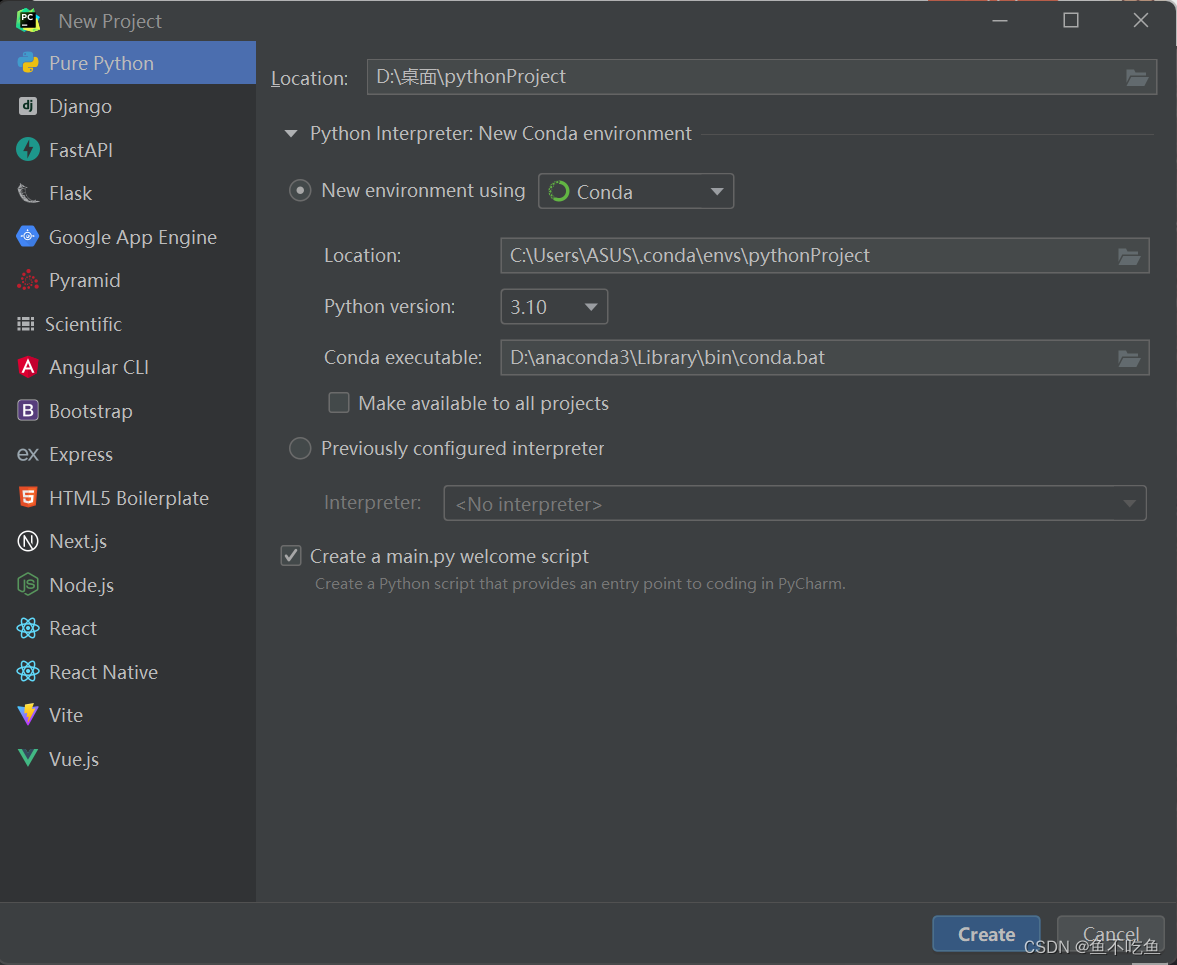This screenshot has width=1177, height=965.
Task: Click the Flask horn icon
Action: tap(28, 194)
